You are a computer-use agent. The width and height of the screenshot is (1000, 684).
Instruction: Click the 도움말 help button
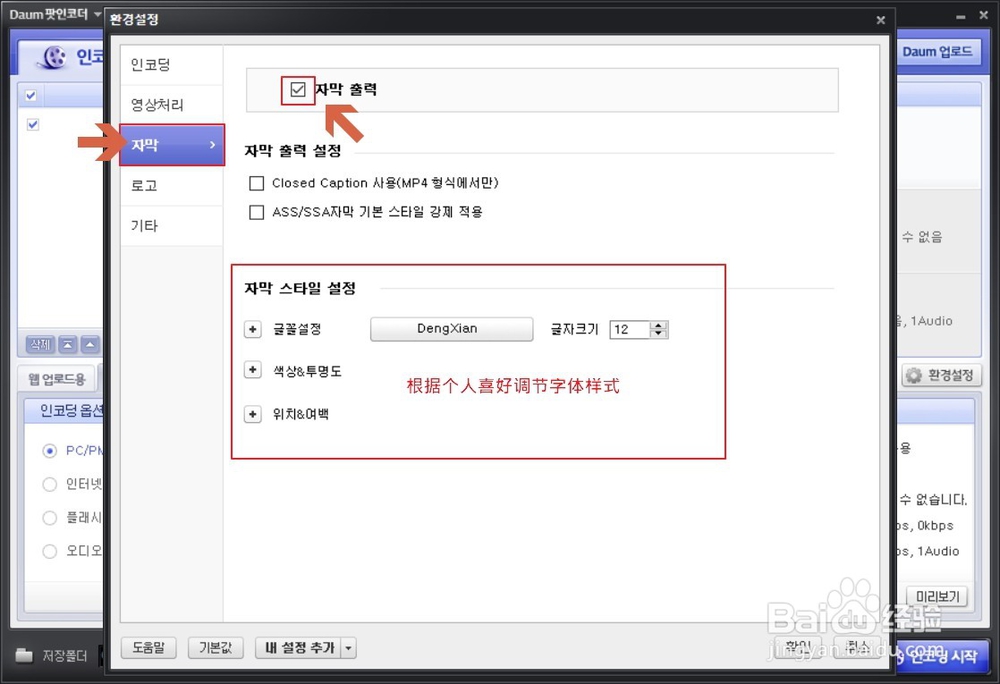148,648
